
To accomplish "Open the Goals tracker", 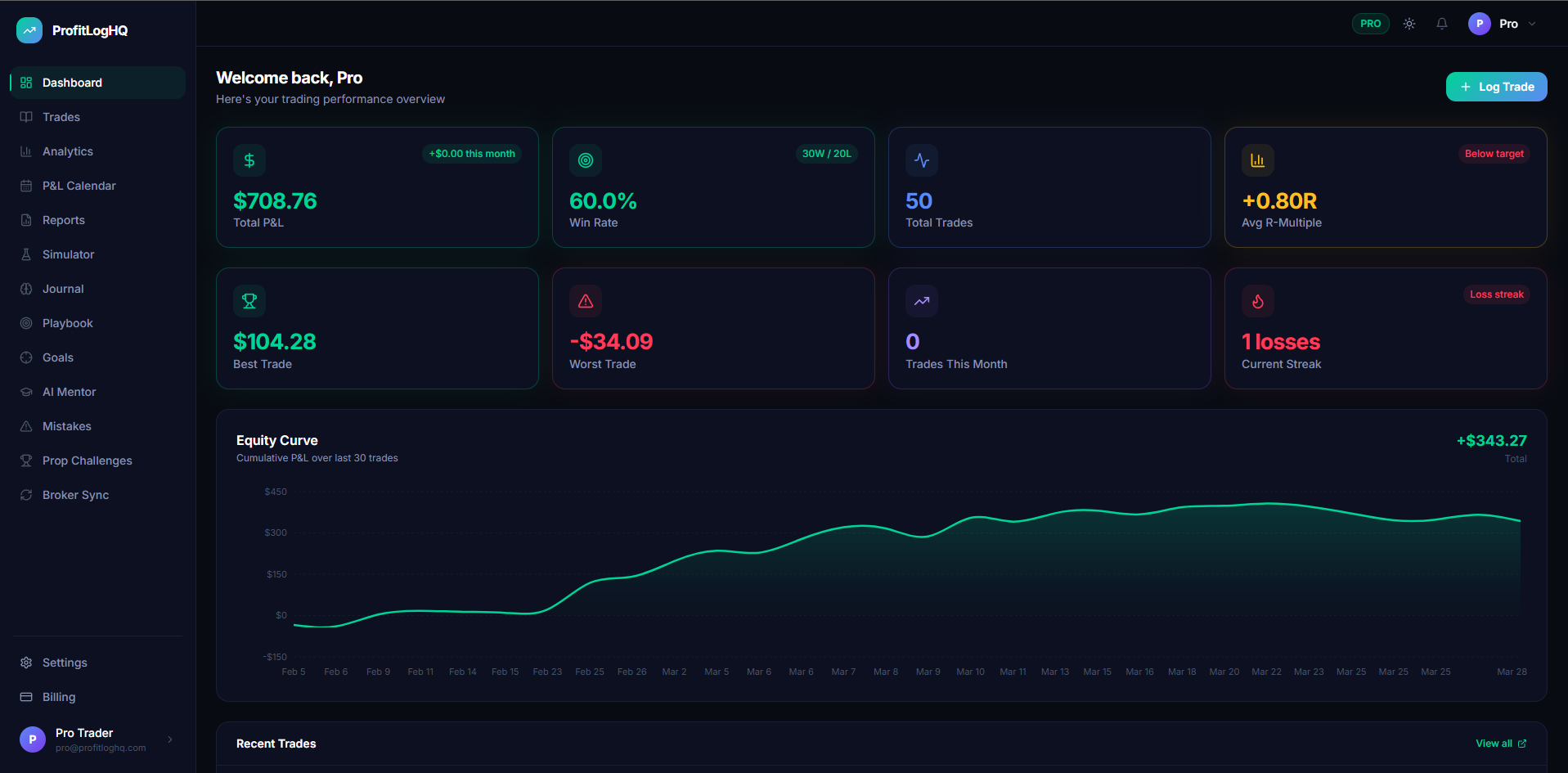I will 57,357.
